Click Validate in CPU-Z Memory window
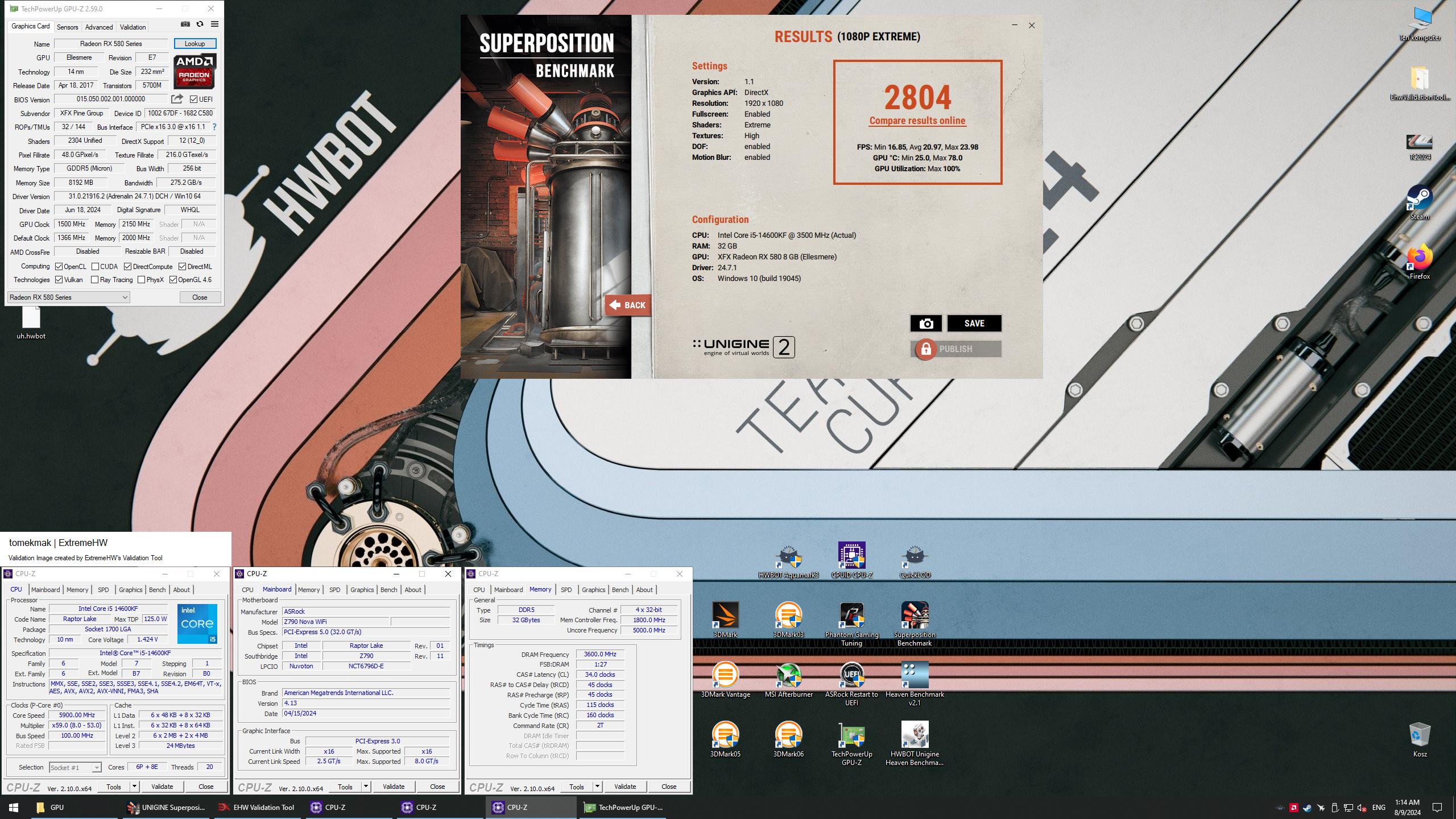 [625, 787]
